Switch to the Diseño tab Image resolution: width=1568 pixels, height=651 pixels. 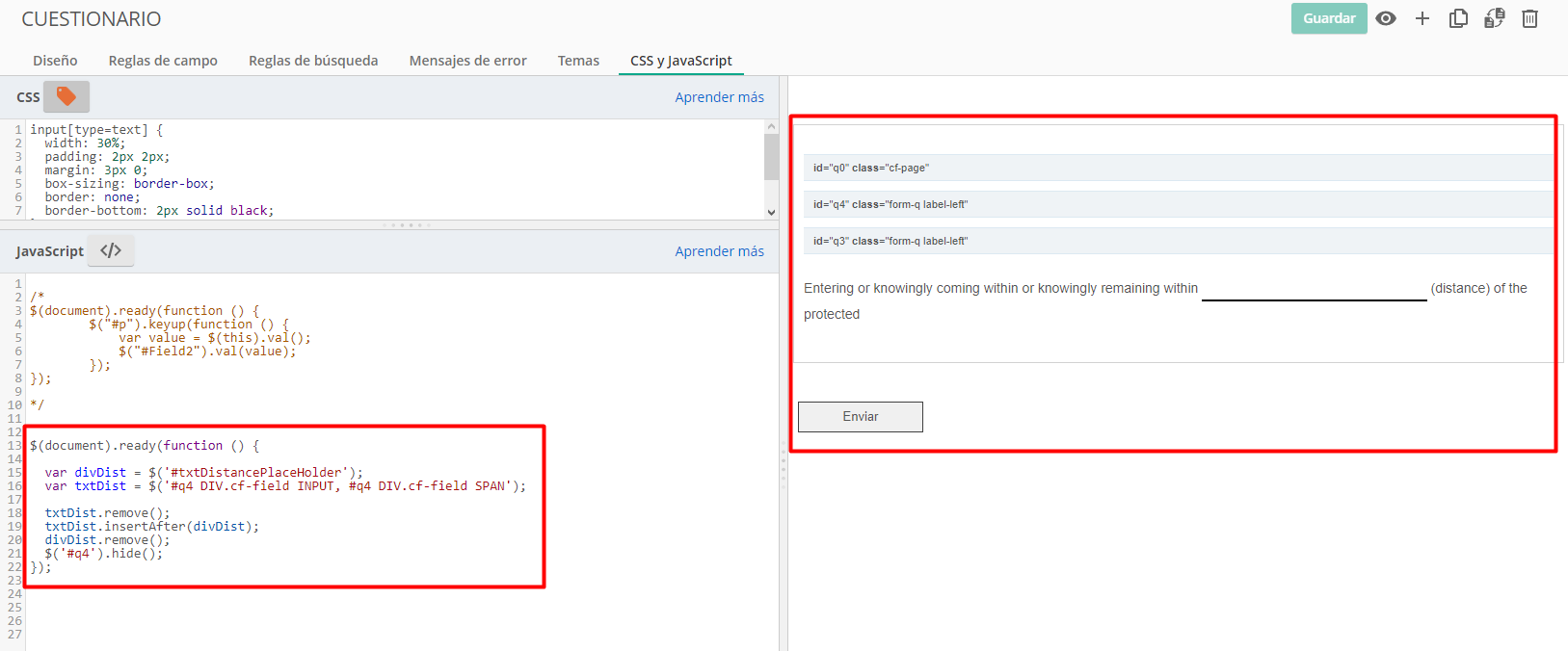click(55, 61)
